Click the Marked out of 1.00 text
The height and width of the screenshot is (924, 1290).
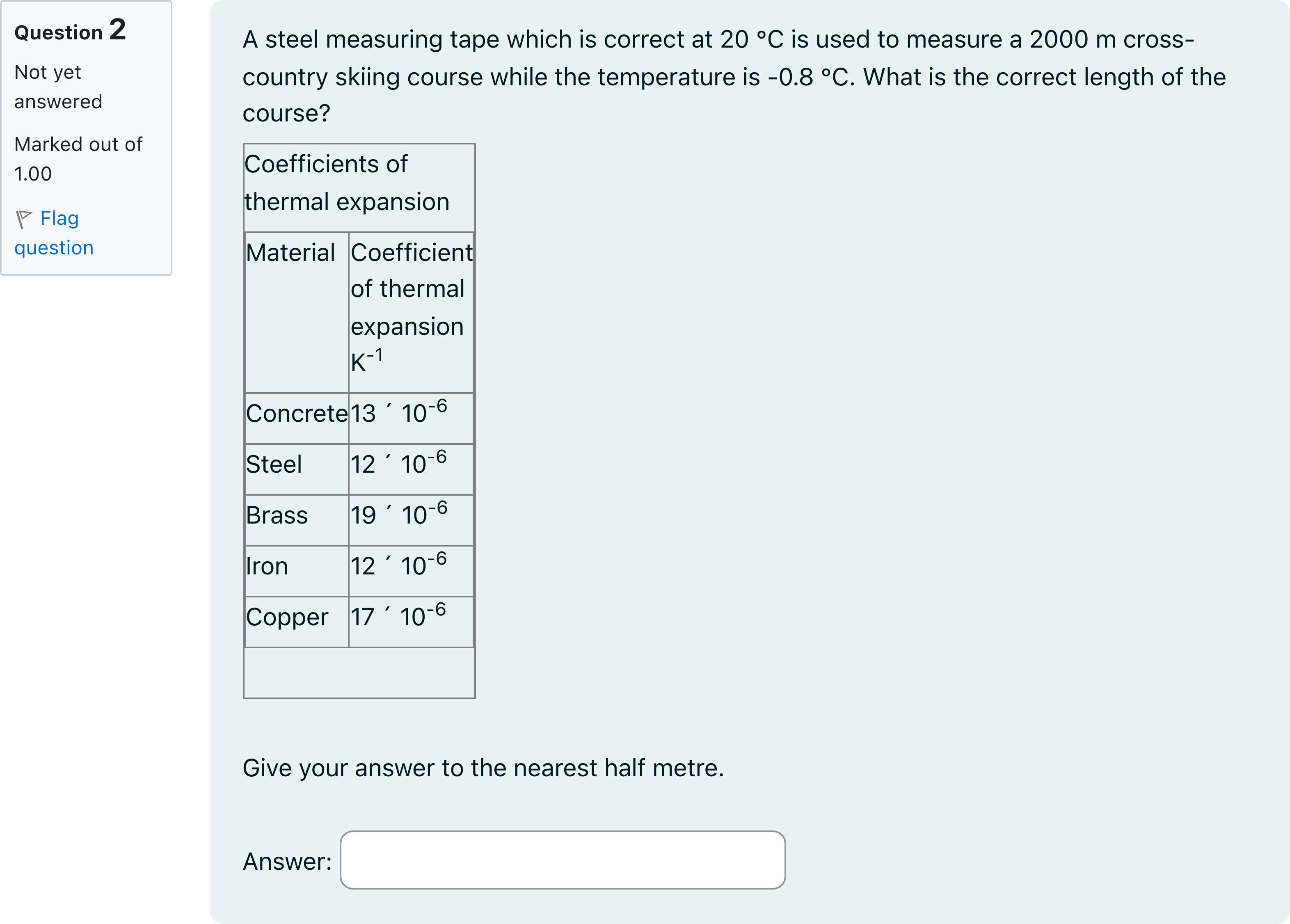click(78, 159)
